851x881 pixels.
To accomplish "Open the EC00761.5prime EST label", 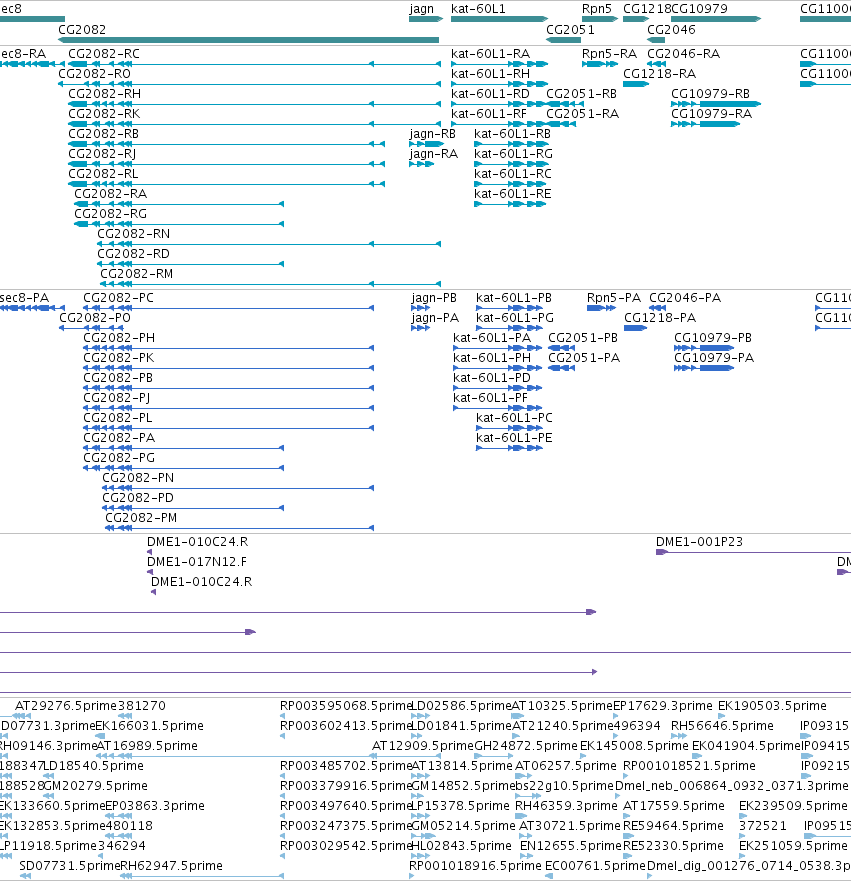I will pos(595,866).
